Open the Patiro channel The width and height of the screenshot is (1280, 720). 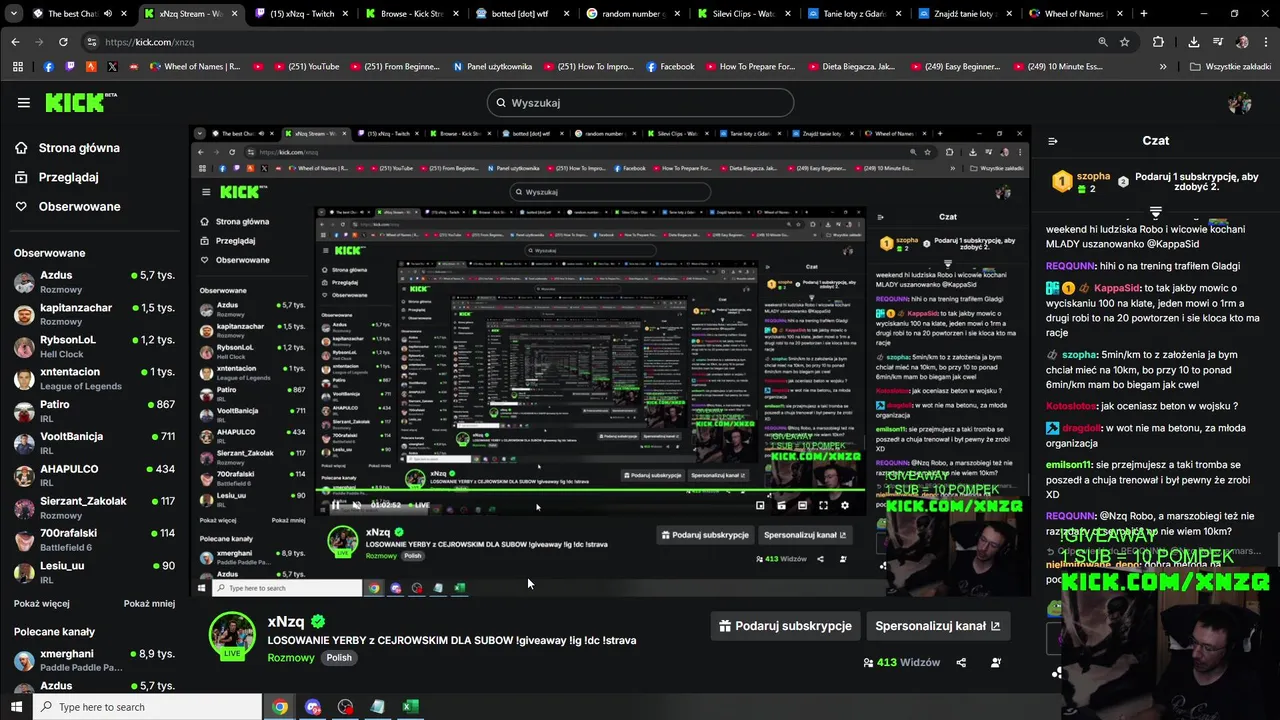click(x=94, y=411)
